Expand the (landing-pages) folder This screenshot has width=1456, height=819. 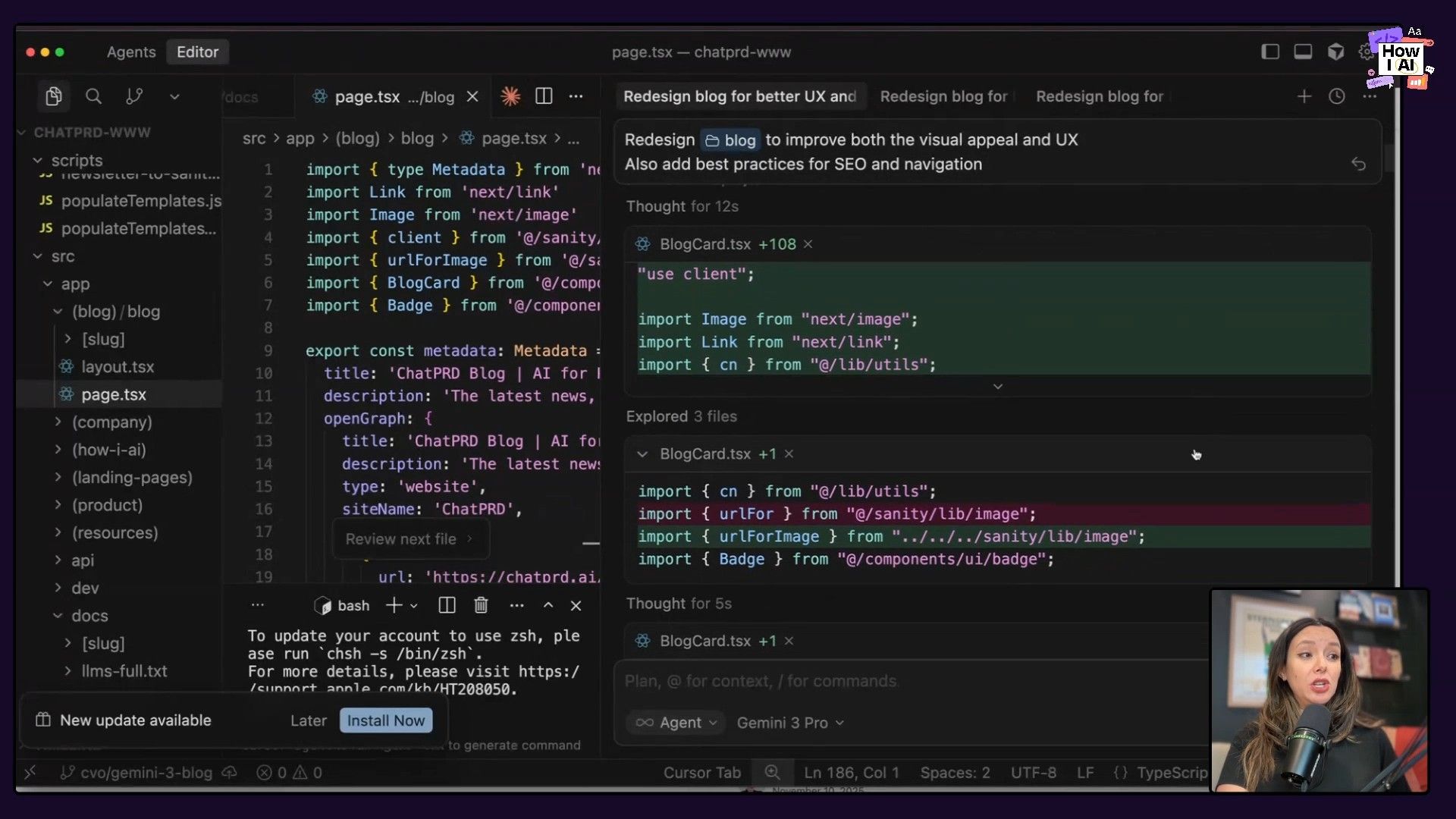131,478
